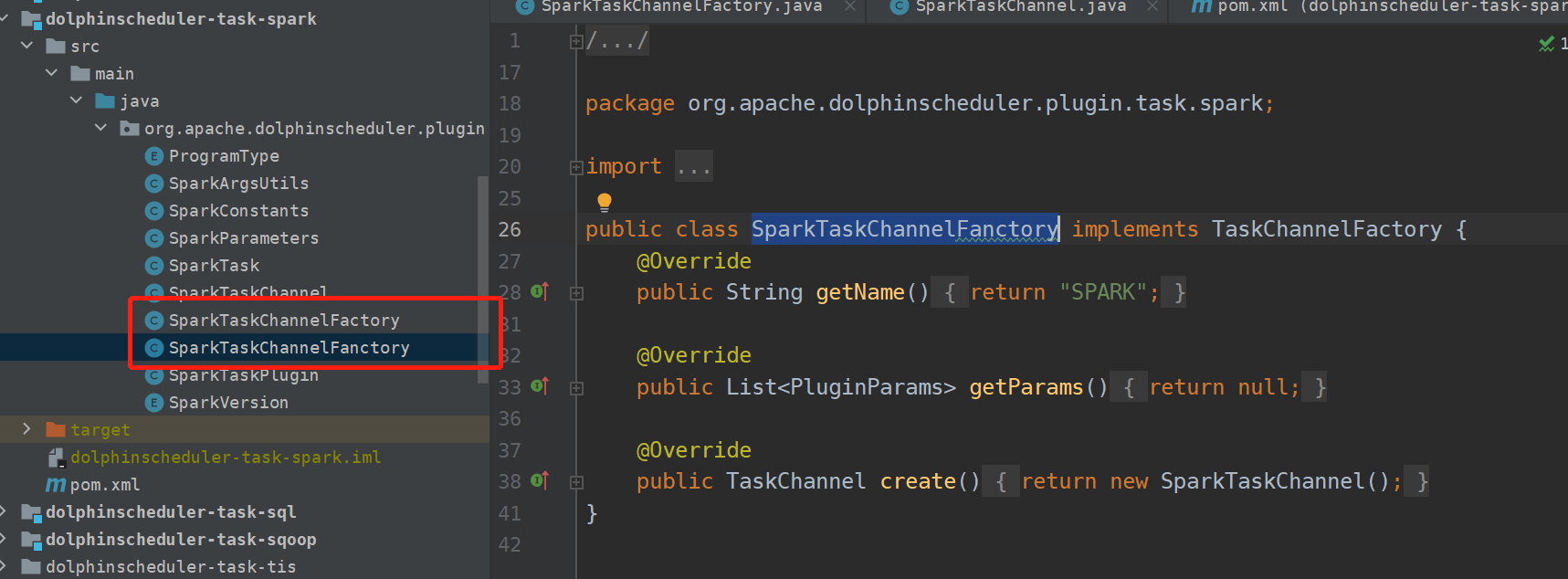The image size is (1568, 579).
Task: Expand the folded license comment
Action: click(x=576, y=41)
